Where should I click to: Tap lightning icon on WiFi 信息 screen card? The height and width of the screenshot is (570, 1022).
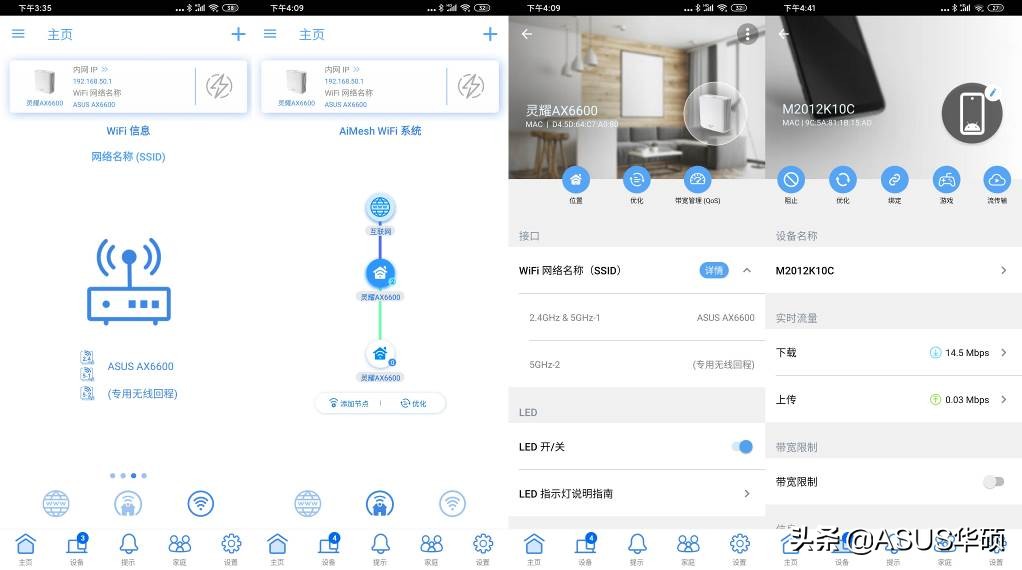219,86
